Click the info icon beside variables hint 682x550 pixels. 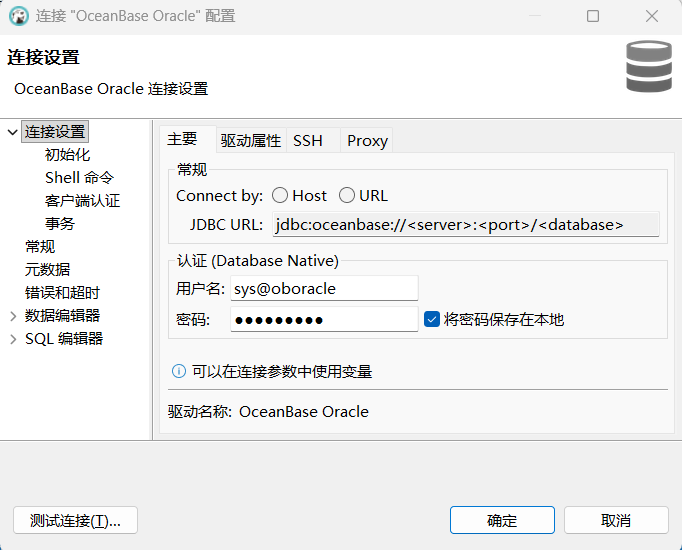pyautogui.click(x=179, y=371)
